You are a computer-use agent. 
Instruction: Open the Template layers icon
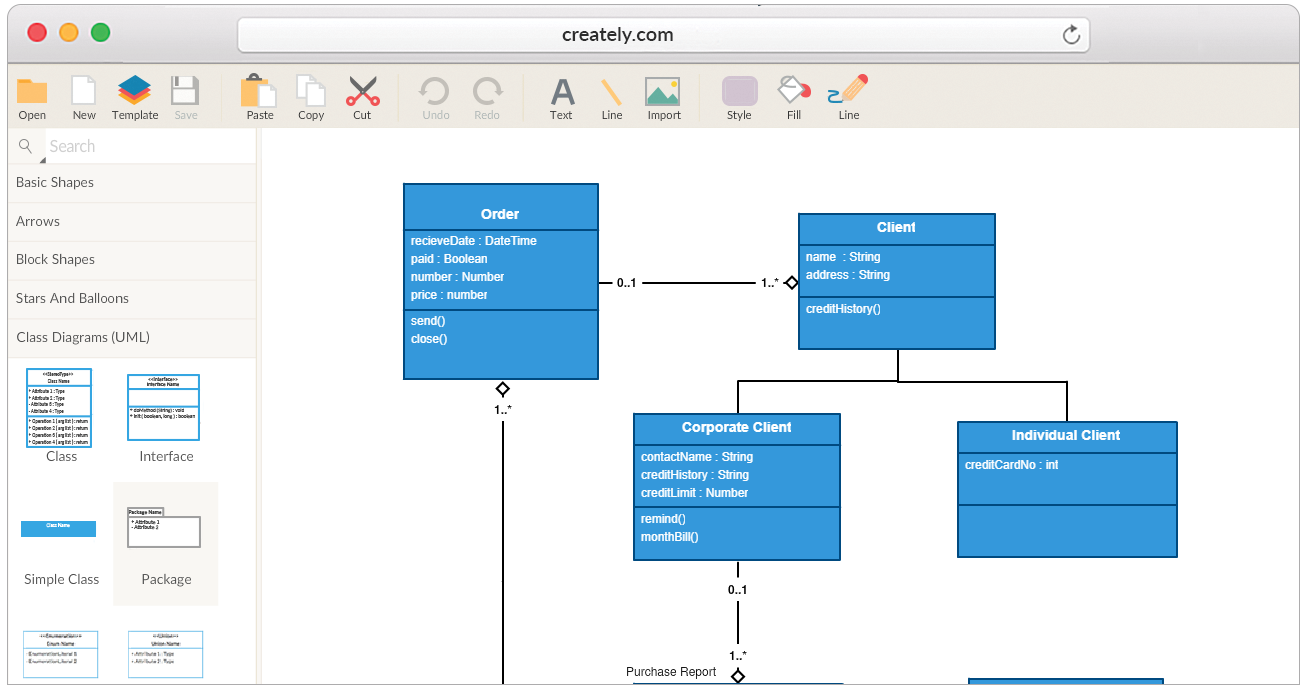135,93
